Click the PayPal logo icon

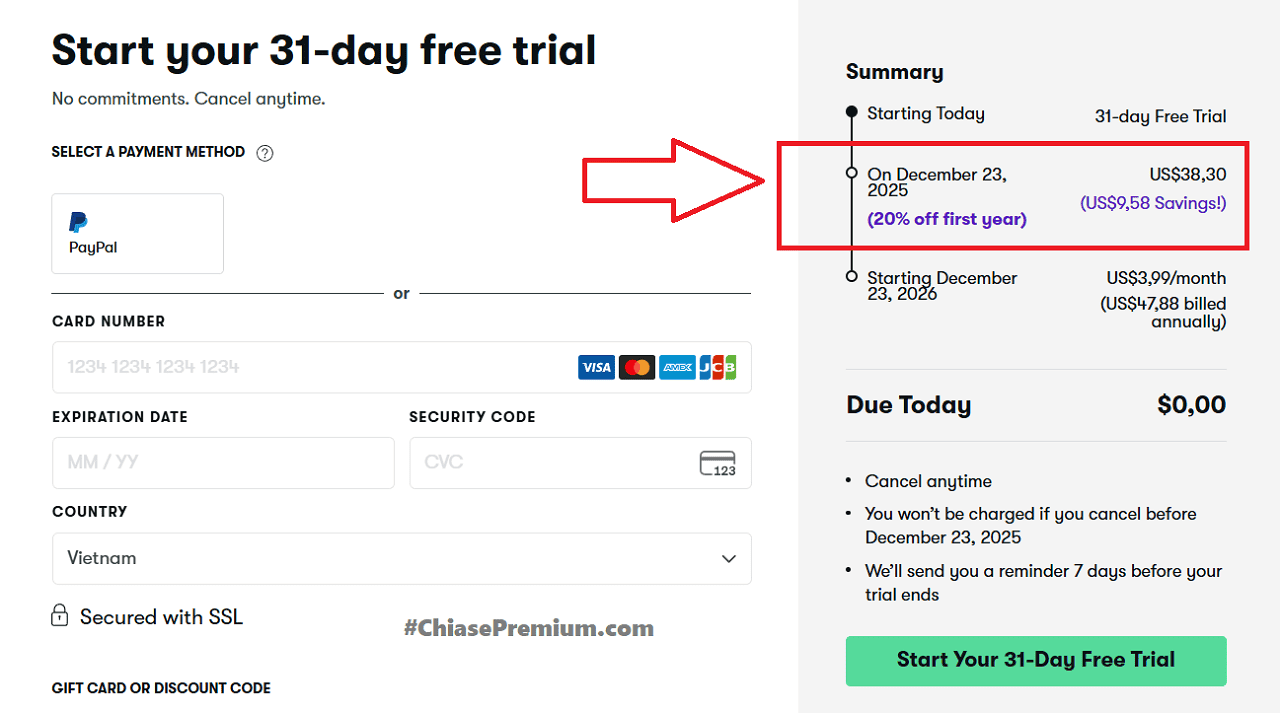click(78, 223)
